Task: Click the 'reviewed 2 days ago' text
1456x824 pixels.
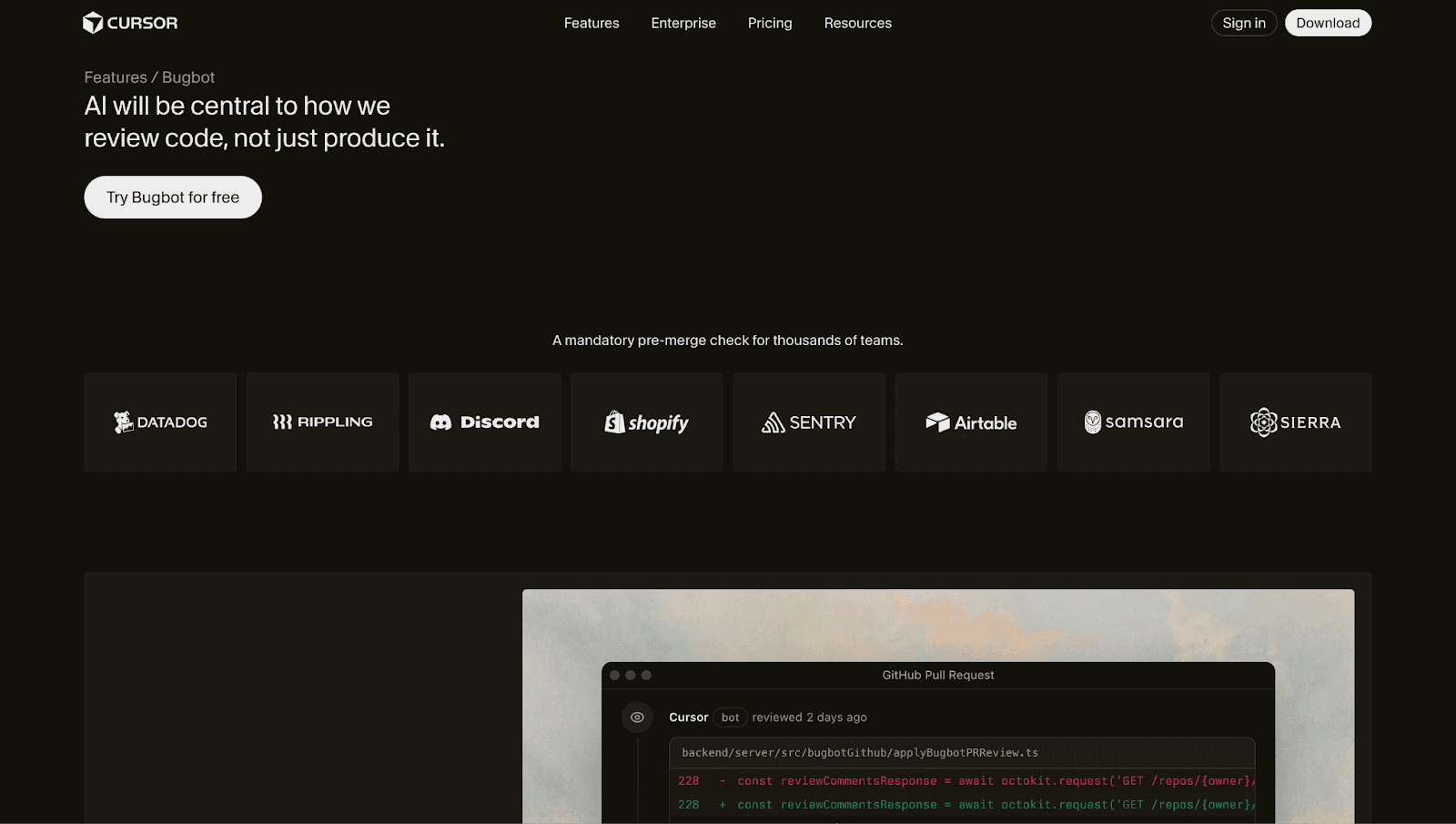Action: click(x=809, y=717)
